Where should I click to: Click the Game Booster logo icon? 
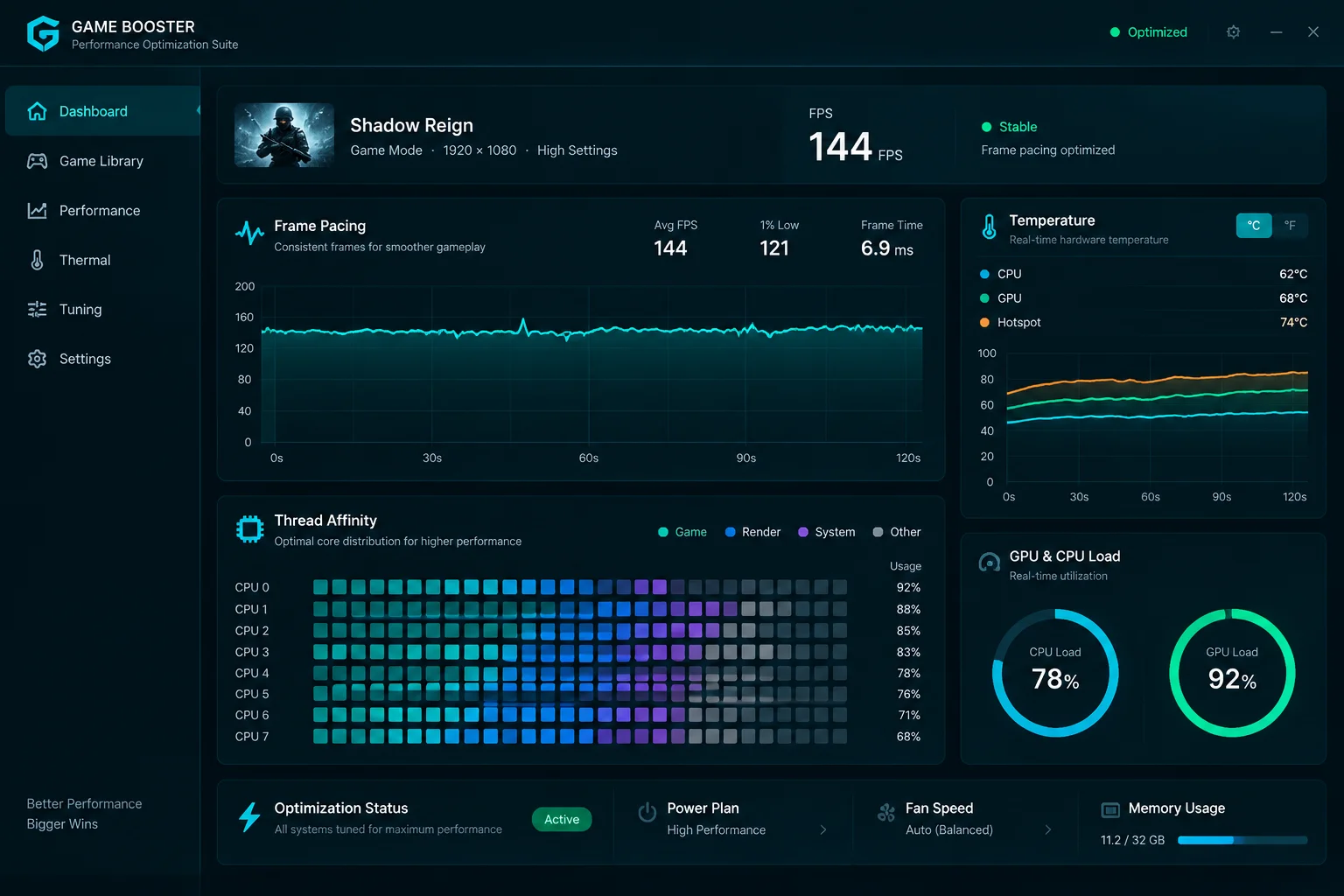[x=43, y=34]
